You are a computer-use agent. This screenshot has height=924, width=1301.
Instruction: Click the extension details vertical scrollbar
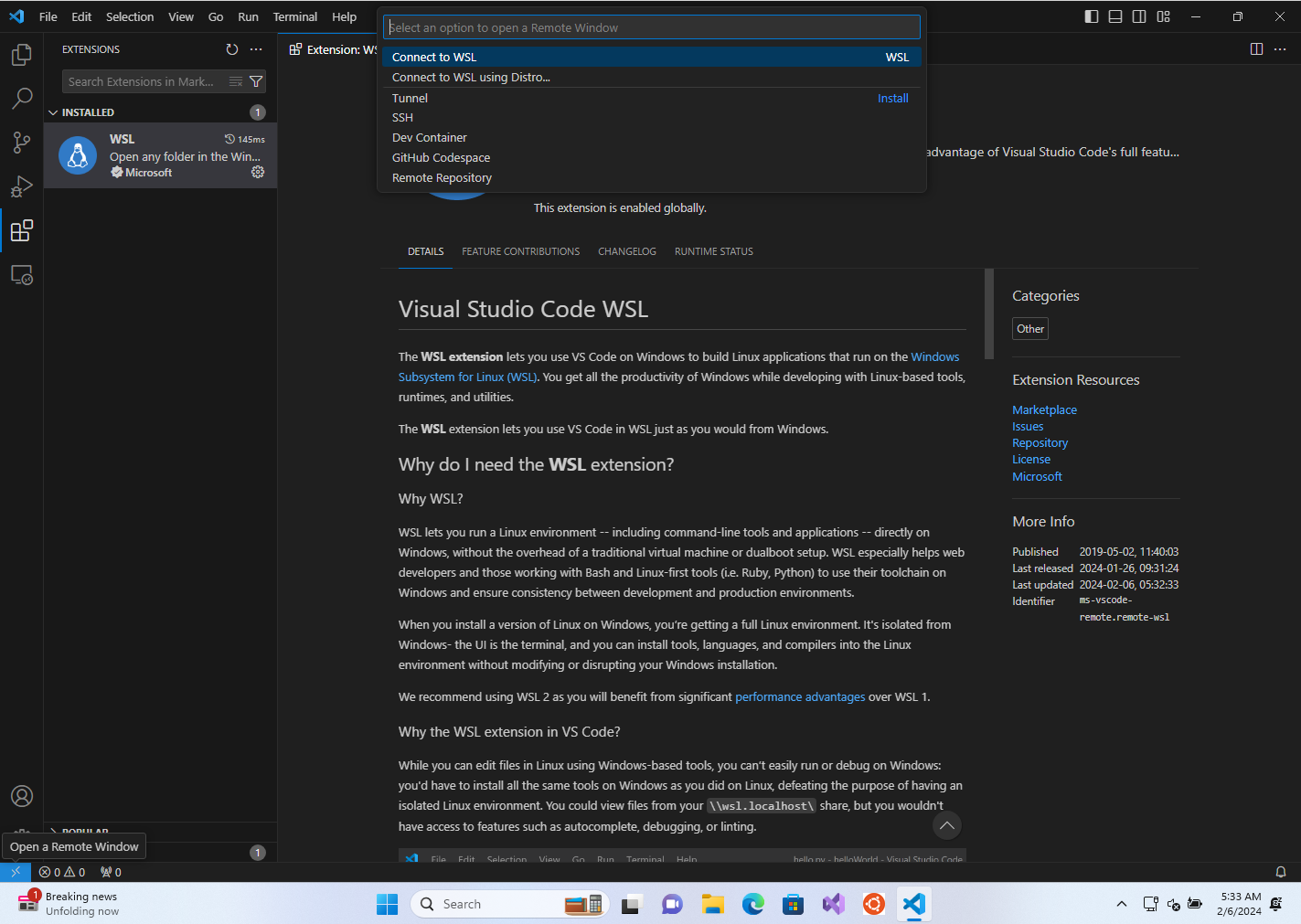[988, 313]
